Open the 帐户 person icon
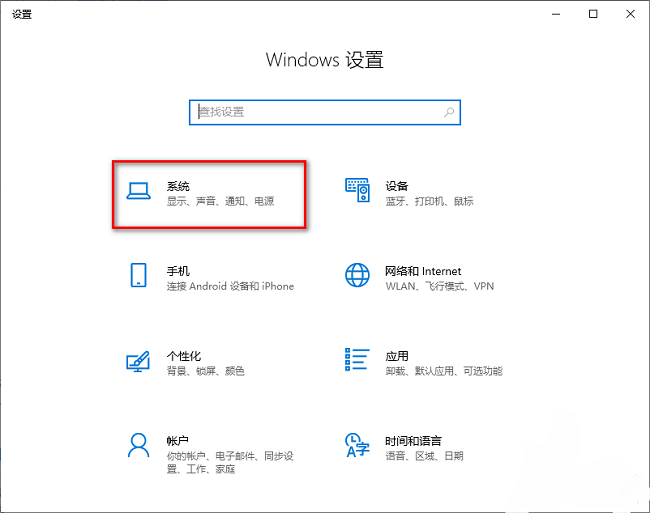This screenshot has height=513, width=650. [138, 445]
